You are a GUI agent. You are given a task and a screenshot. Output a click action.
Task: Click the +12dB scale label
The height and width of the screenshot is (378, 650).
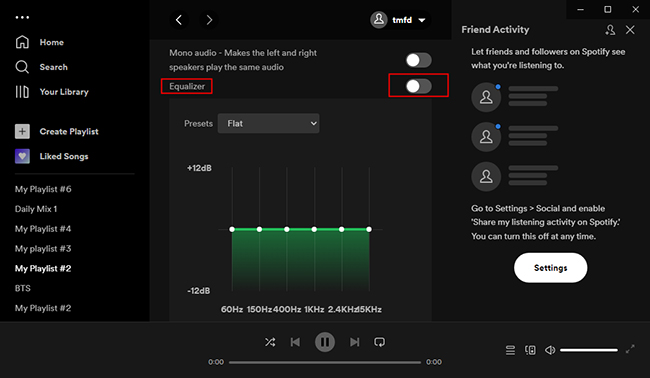pos(199,168)
